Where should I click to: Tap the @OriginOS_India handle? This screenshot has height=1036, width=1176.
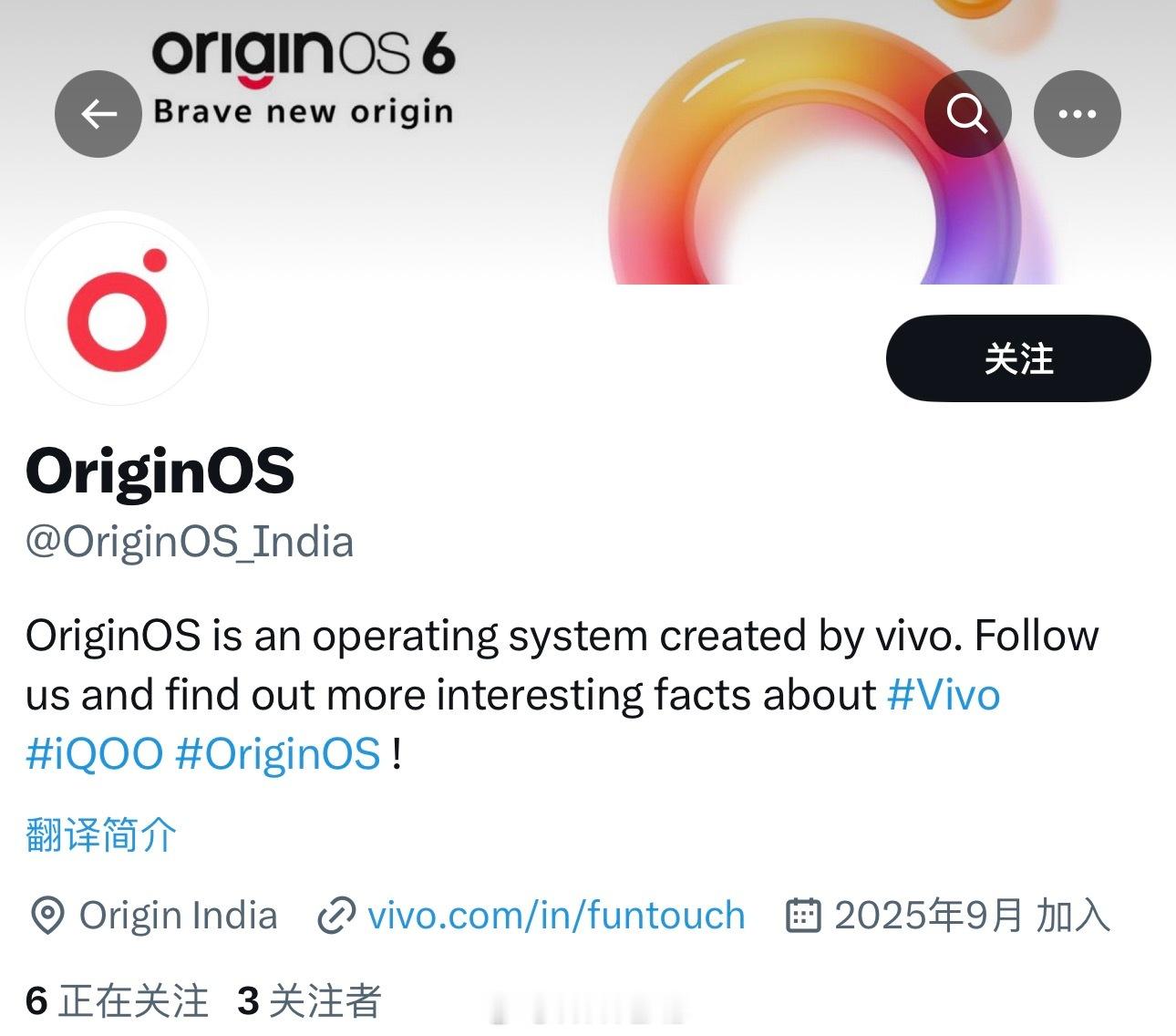[190, 542]
